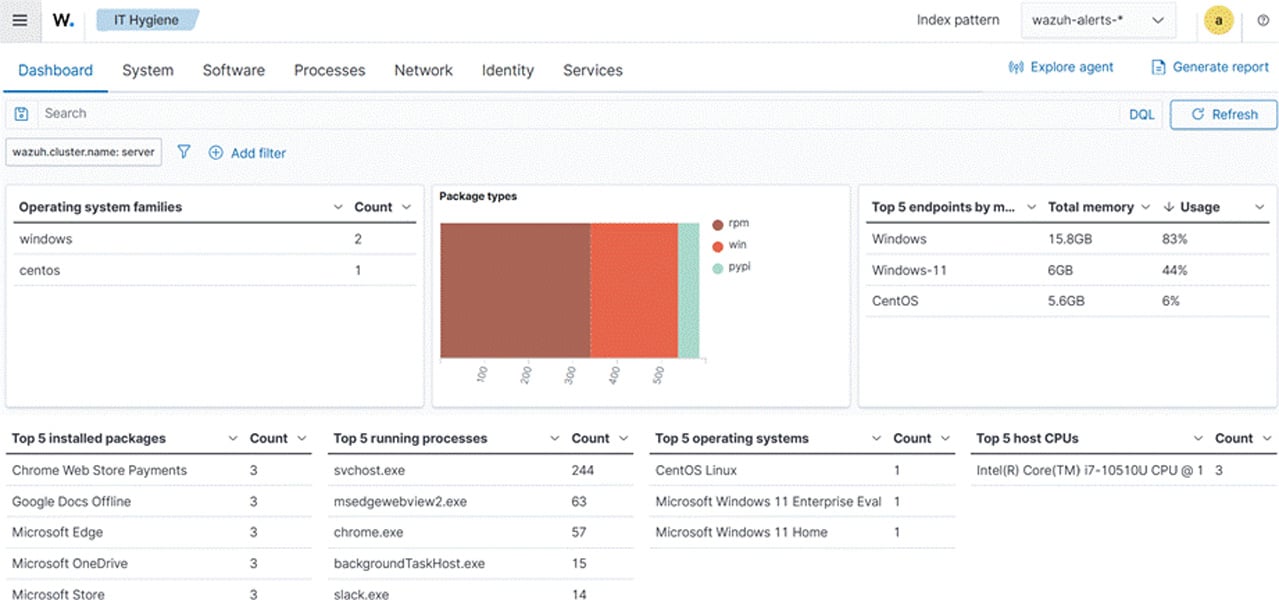Screen dimensions: 1279x600
Task: Open the help icon at top right
Action: [1262, 20]
